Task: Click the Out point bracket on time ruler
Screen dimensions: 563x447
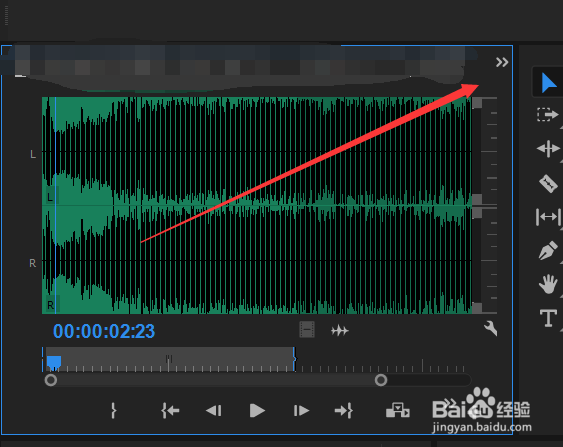Action: click(x=294, y=359)
